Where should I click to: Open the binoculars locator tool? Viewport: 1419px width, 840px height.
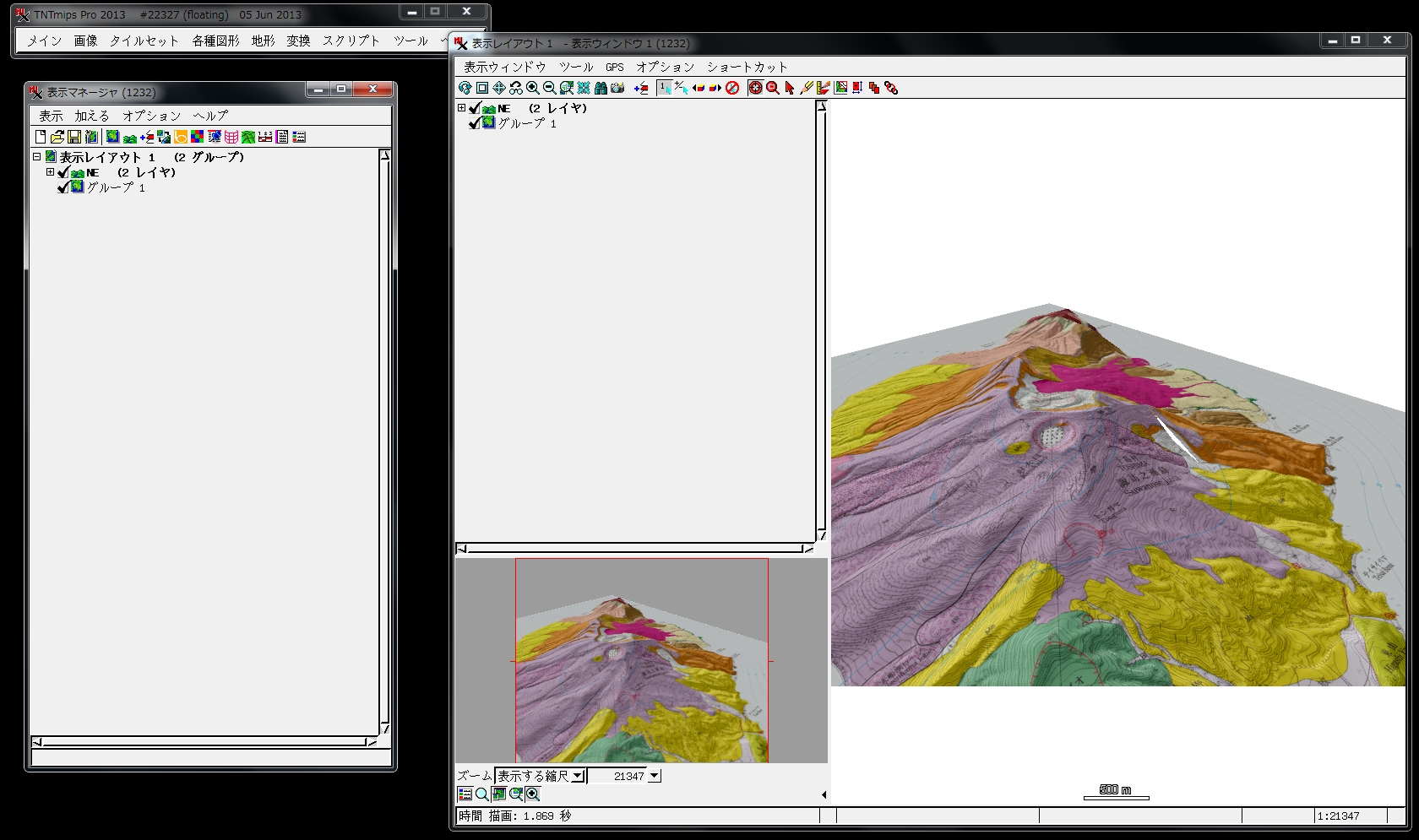click(x=601, y=88)
